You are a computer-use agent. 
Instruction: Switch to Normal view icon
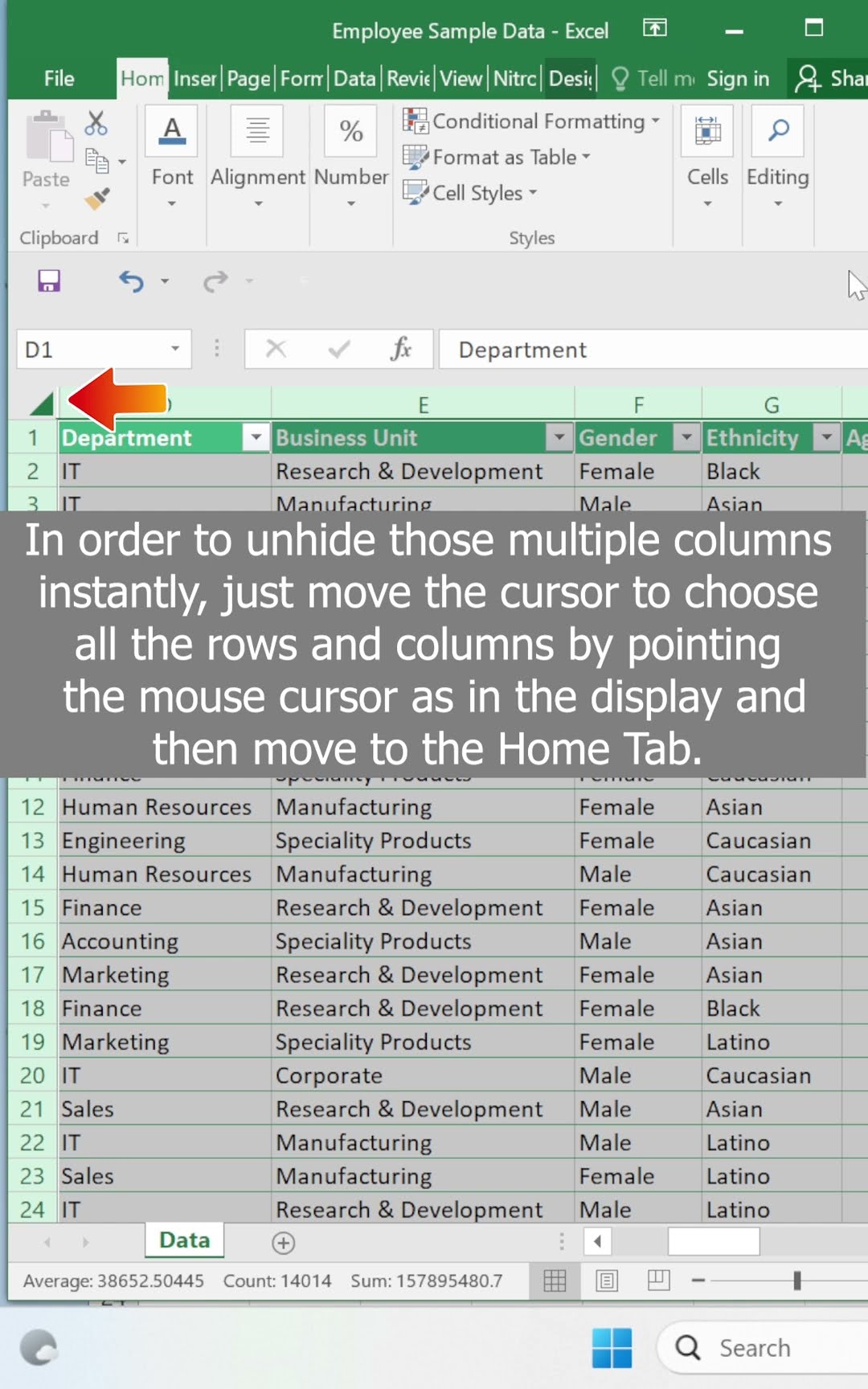[x=555, y=1280]
